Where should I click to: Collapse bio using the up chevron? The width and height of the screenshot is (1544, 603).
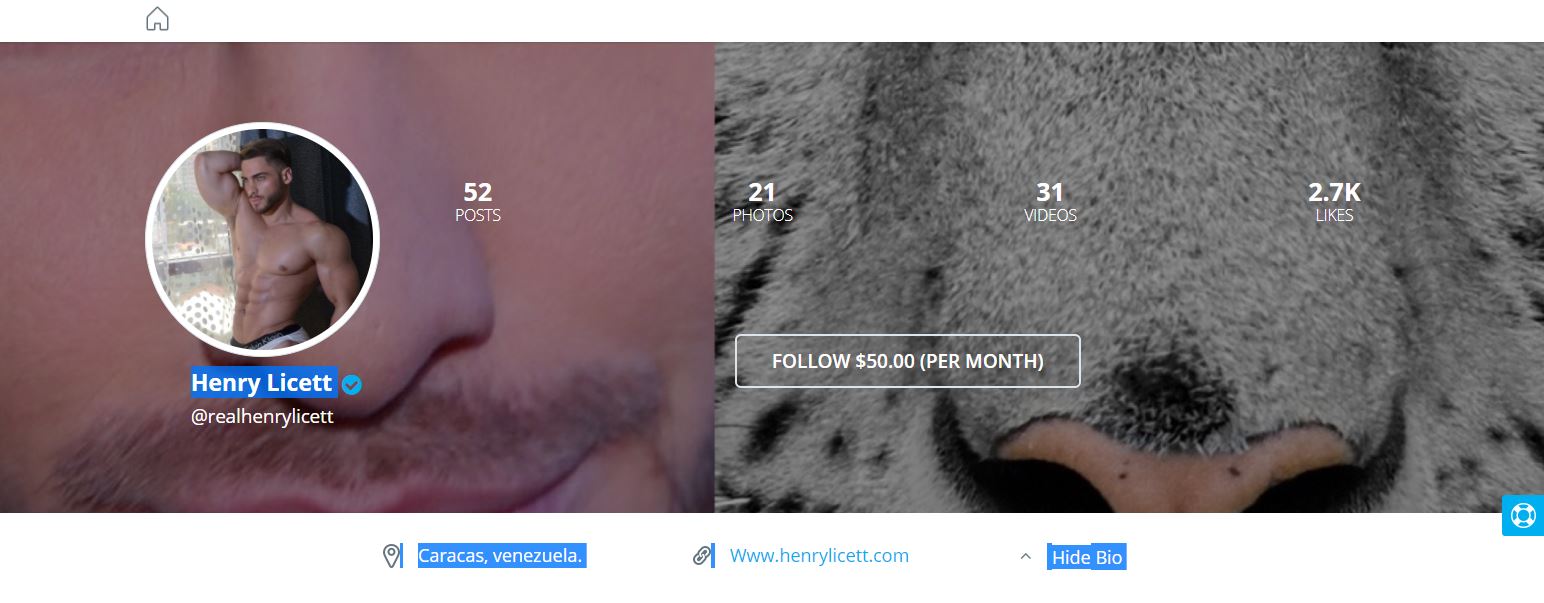pyautogui.click(x=1025, y=557)
